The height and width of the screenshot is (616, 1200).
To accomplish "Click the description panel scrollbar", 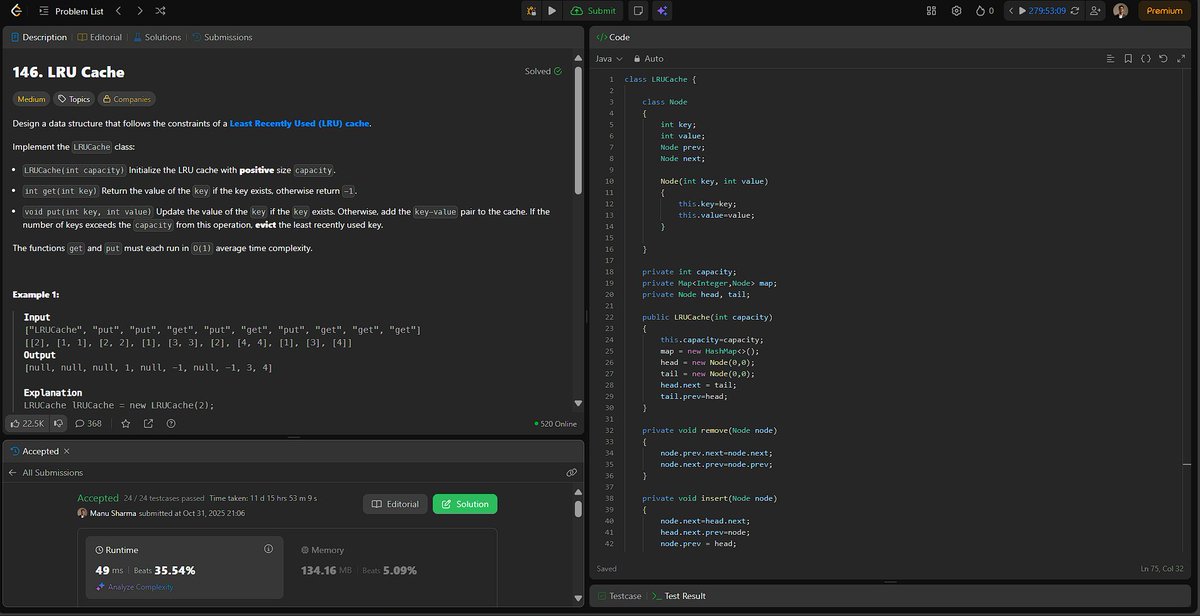I will click(578, 130).
